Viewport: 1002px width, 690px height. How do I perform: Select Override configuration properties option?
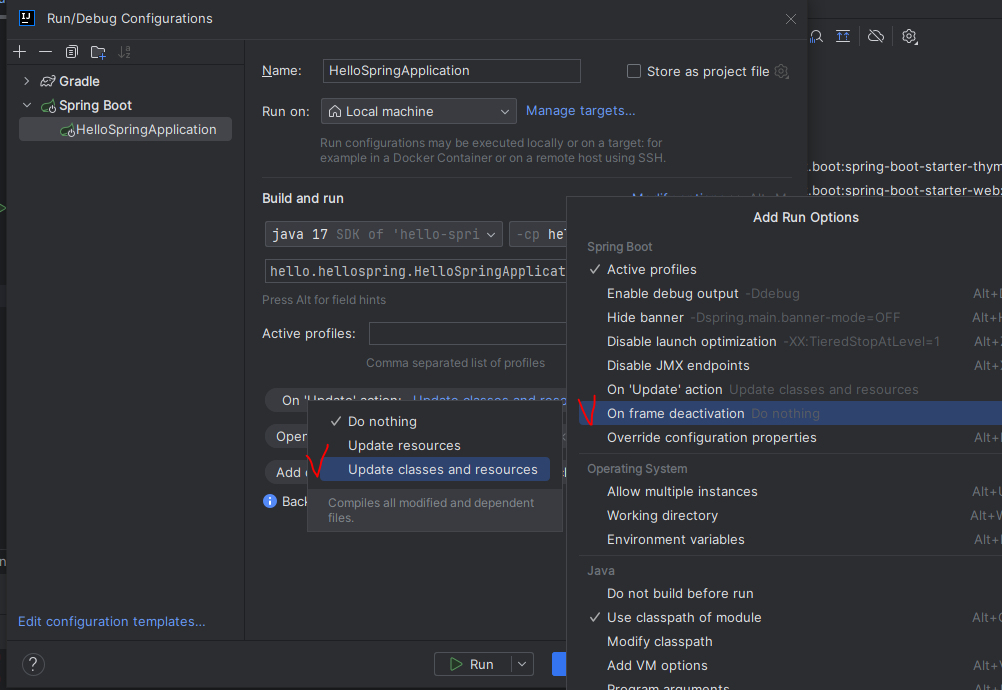(x=790, y=438)
